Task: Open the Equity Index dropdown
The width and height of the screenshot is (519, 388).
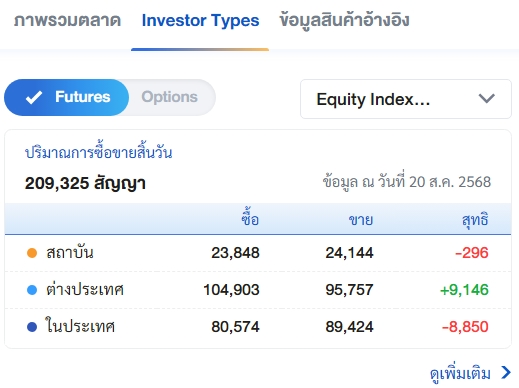Action: 406,99
